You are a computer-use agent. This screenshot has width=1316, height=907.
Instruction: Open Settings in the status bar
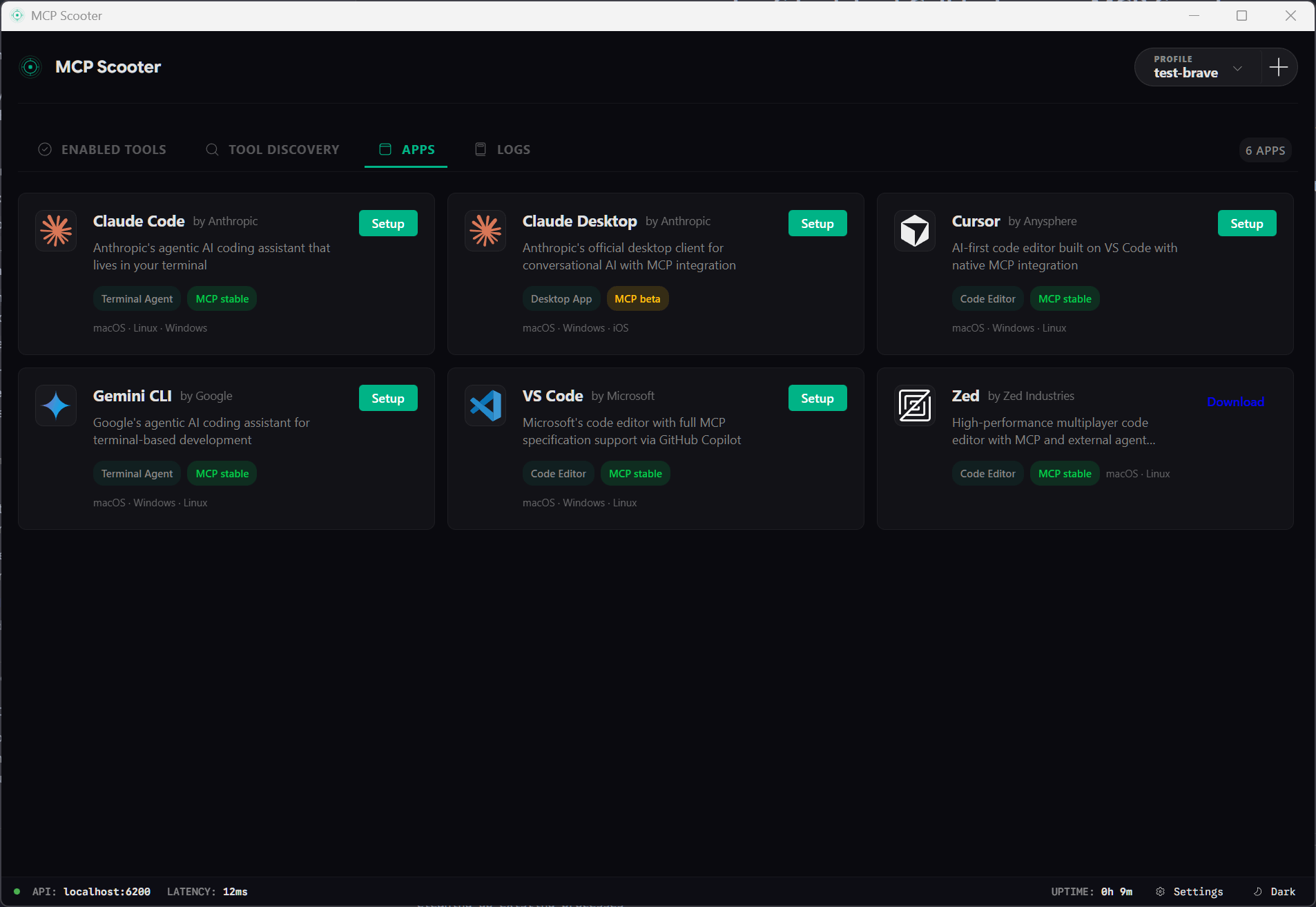point(1190,892)
